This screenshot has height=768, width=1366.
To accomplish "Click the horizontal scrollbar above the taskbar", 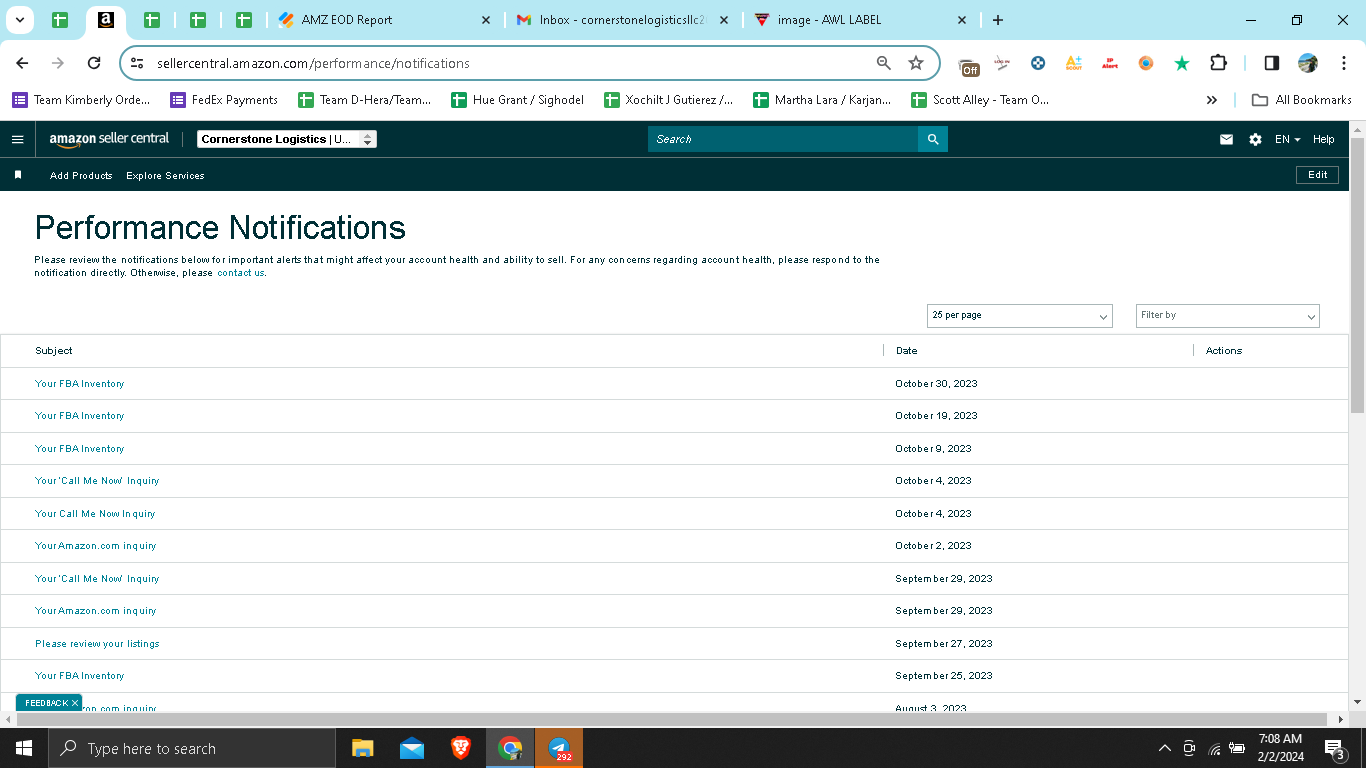I will (x=673, y=719).
